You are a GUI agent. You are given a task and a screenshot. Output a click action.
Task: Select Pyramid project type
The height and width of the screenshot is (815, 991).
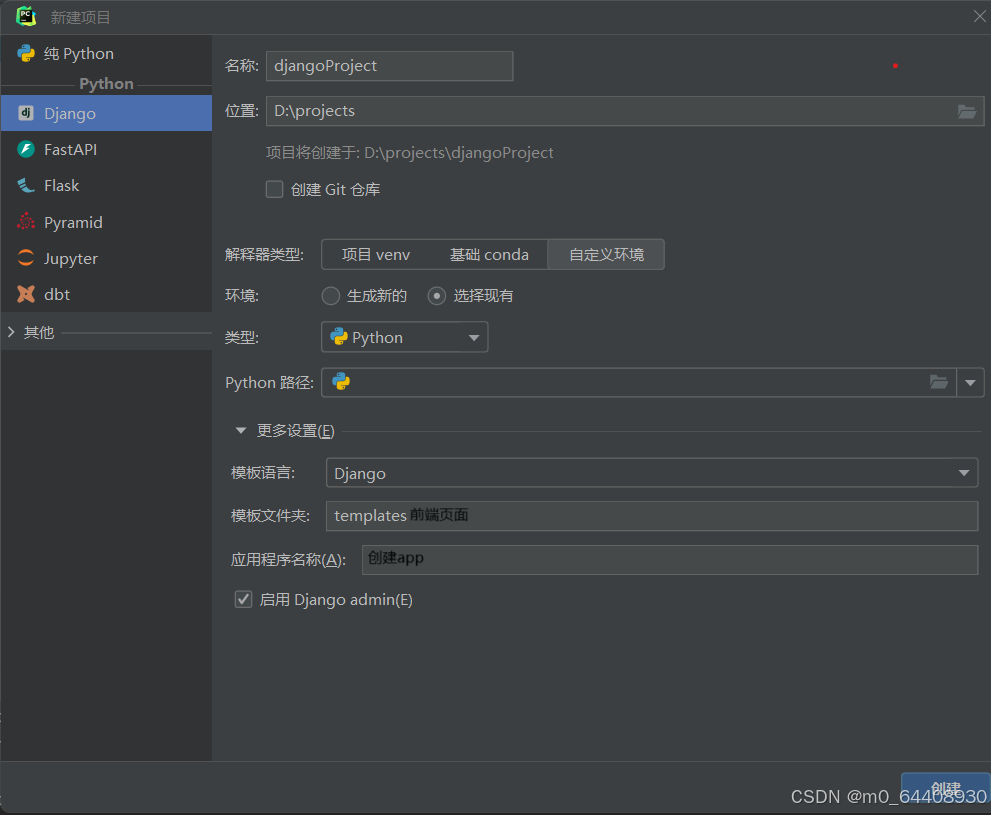(106, 222)
